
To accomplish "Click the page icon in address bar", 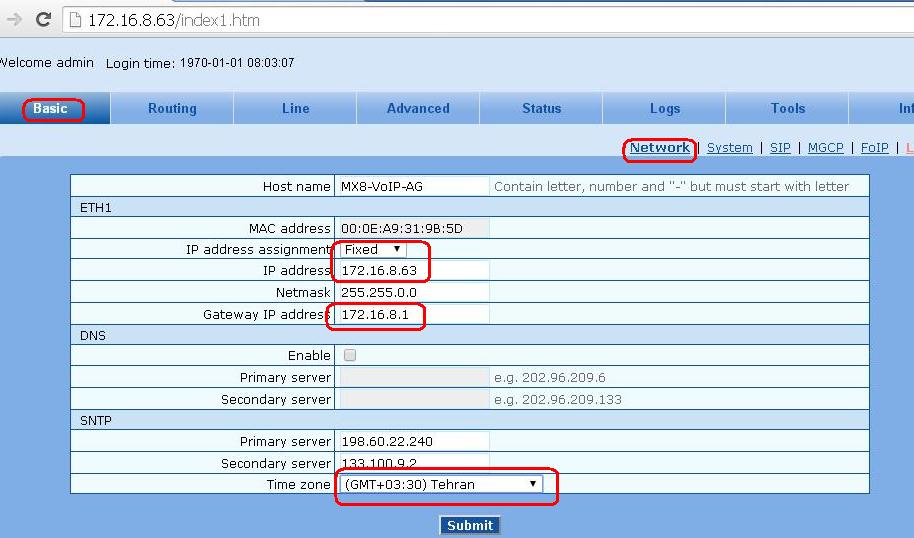I will coord(74,20).
